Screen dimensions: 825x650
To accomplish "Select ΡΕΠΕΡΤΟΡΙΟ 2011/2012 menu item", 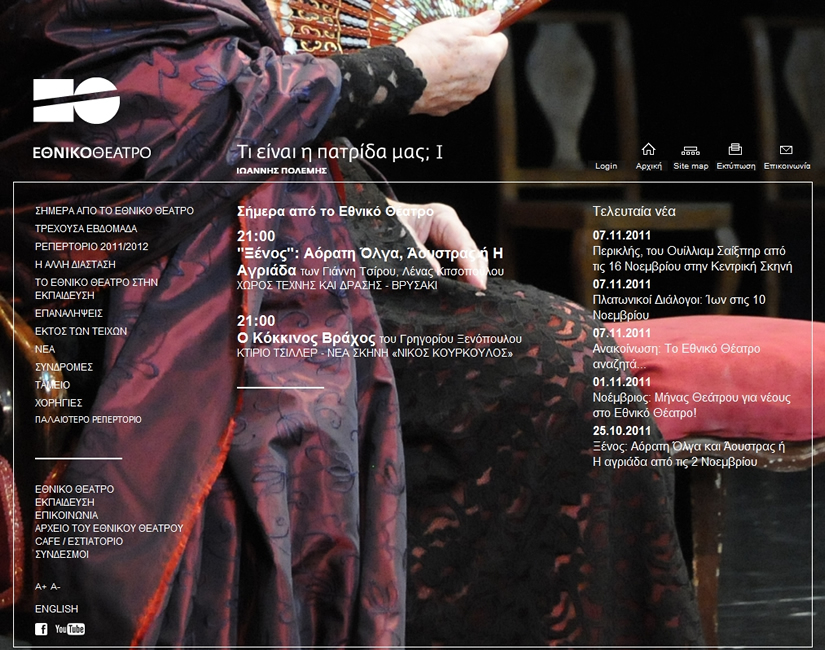I will (x=91, y=247).
